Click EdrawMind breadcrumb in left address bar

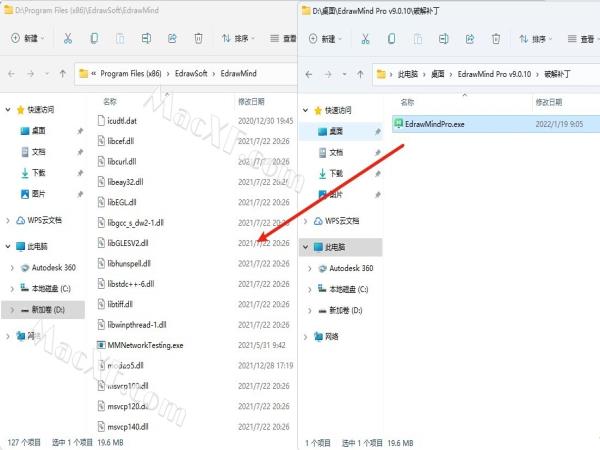click(238, 73)
